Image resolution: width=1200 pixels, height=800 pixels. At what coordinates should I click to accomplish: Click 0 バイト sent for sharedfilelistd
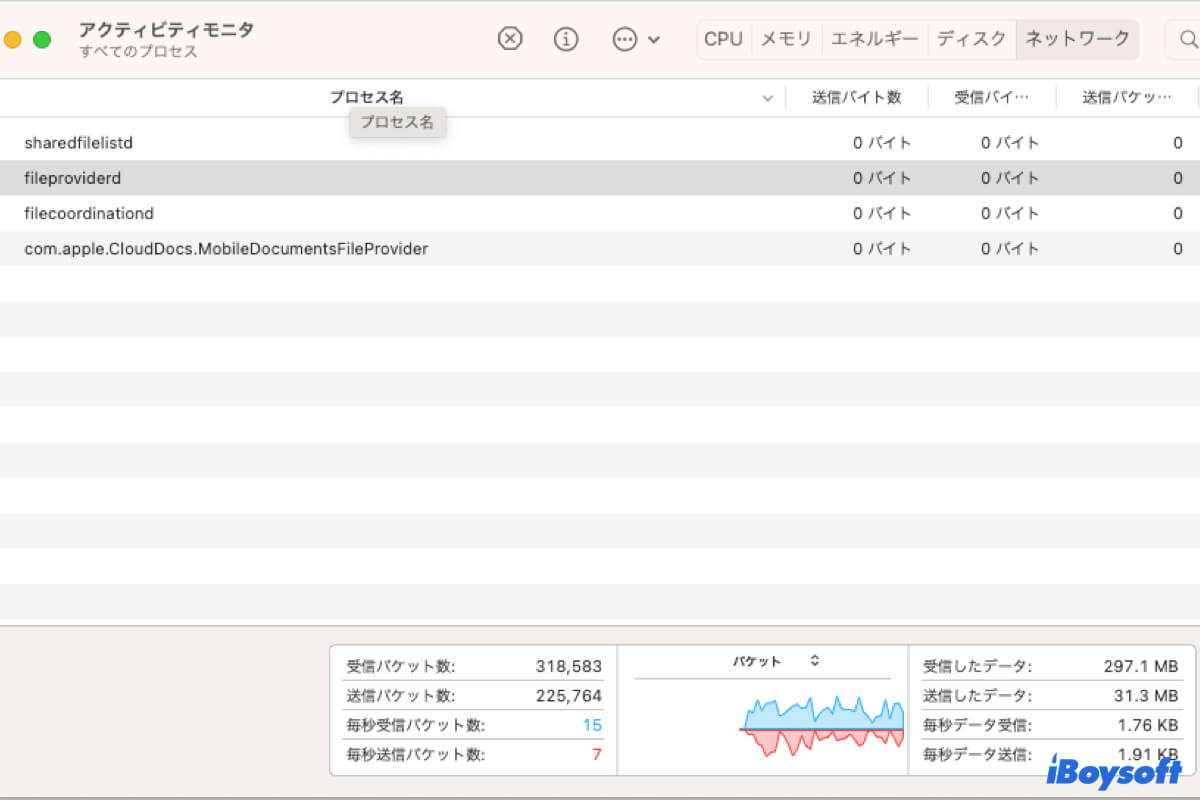882,143
